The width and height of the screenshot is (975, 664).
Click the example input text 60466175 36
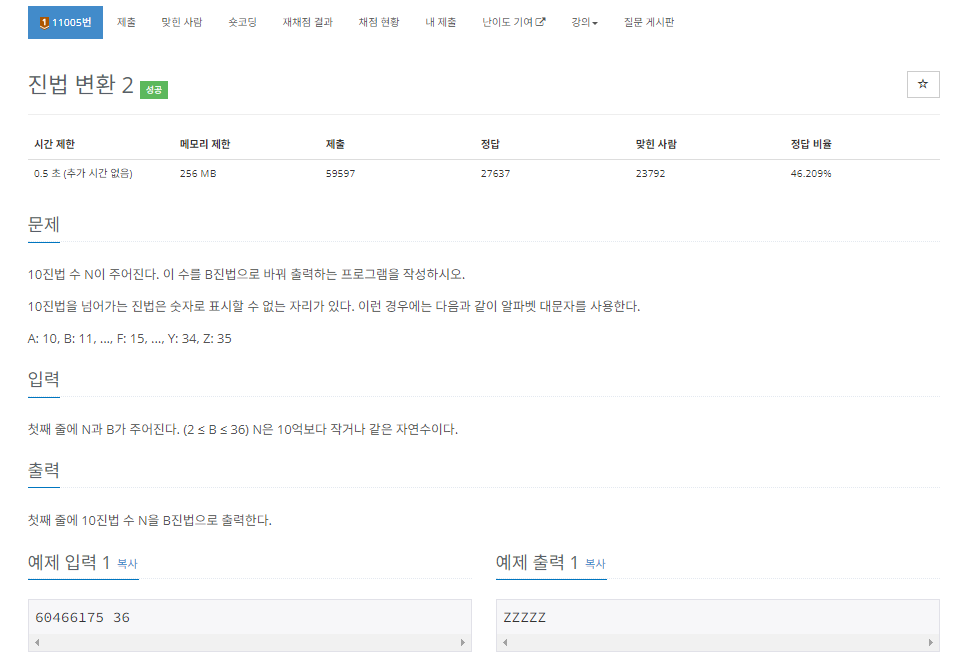pyautogui.click(x=82, y=617)
